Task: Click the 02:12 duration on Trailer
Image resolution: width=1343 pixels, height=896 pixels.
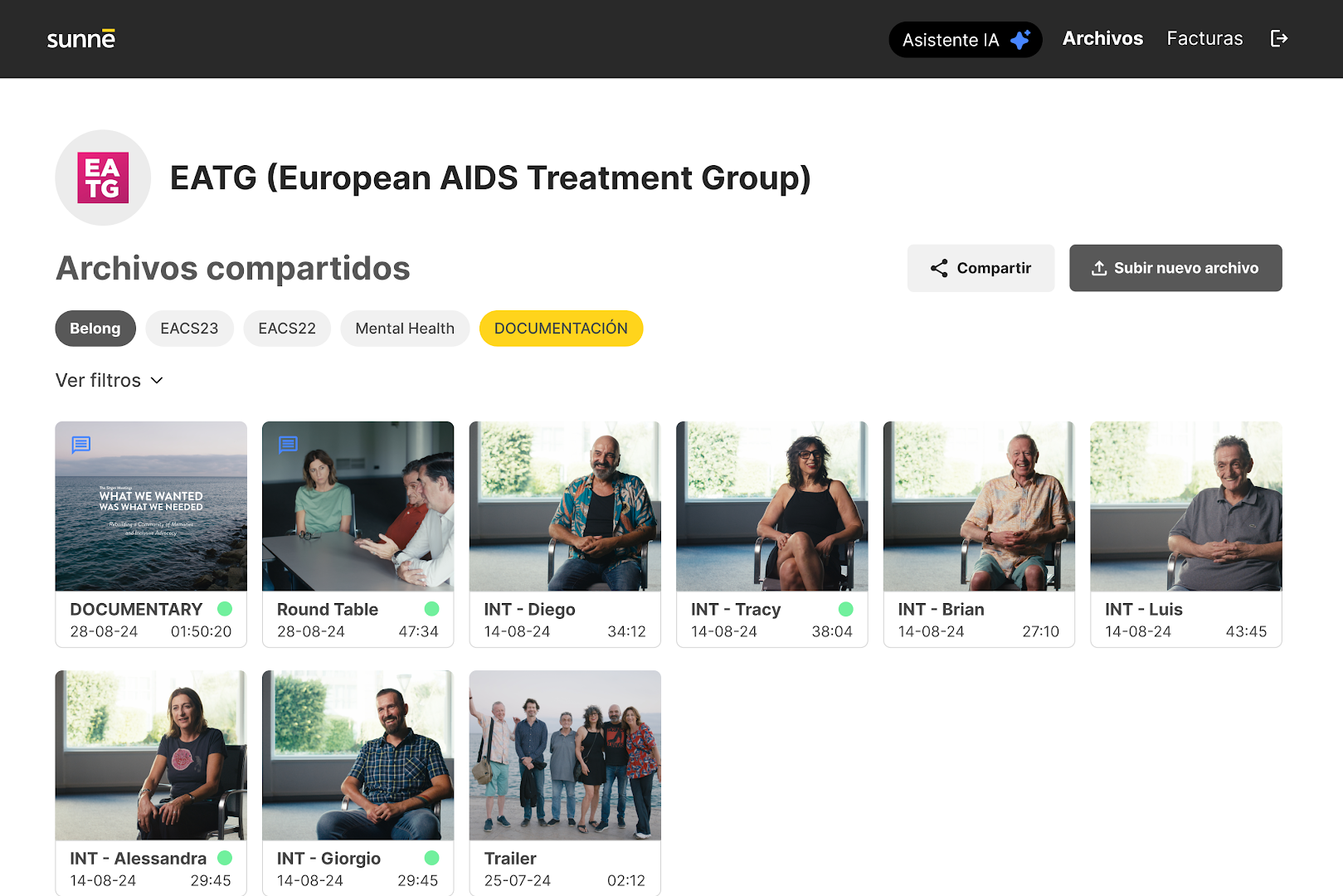Action: click(x=626, y=880)
